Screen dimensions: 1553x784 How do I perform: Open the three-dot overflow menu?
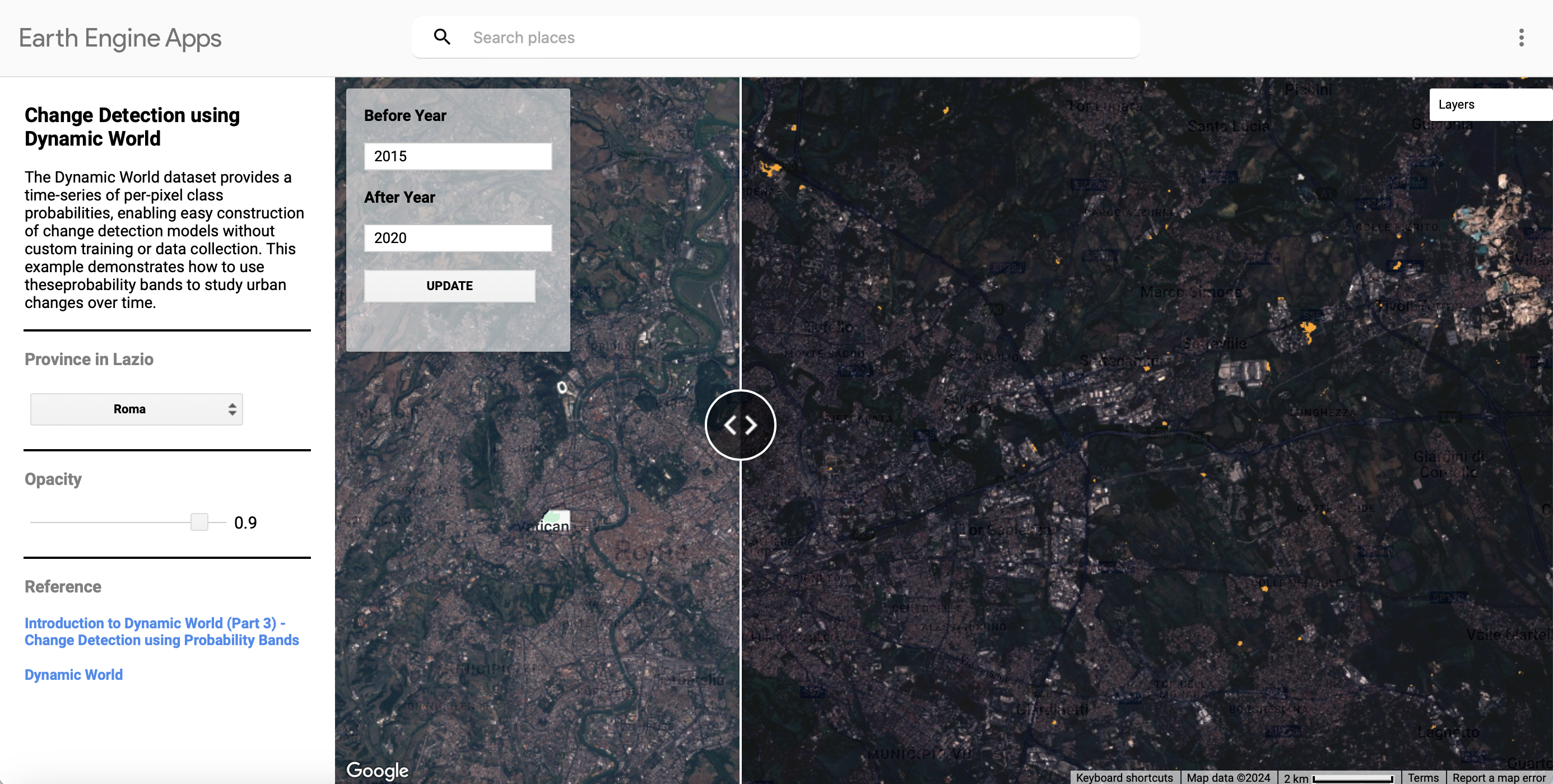[1521, 38]
